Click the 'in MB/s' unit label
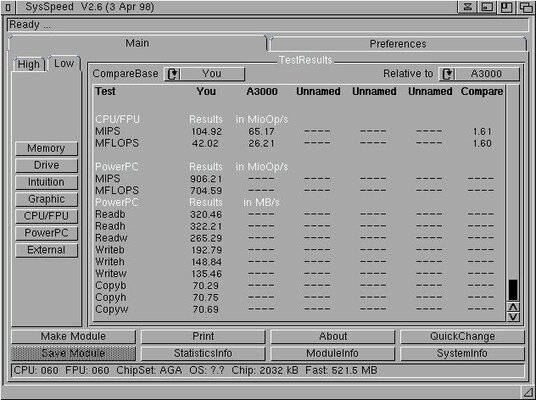The image size is (536, 400). (262, 202)
